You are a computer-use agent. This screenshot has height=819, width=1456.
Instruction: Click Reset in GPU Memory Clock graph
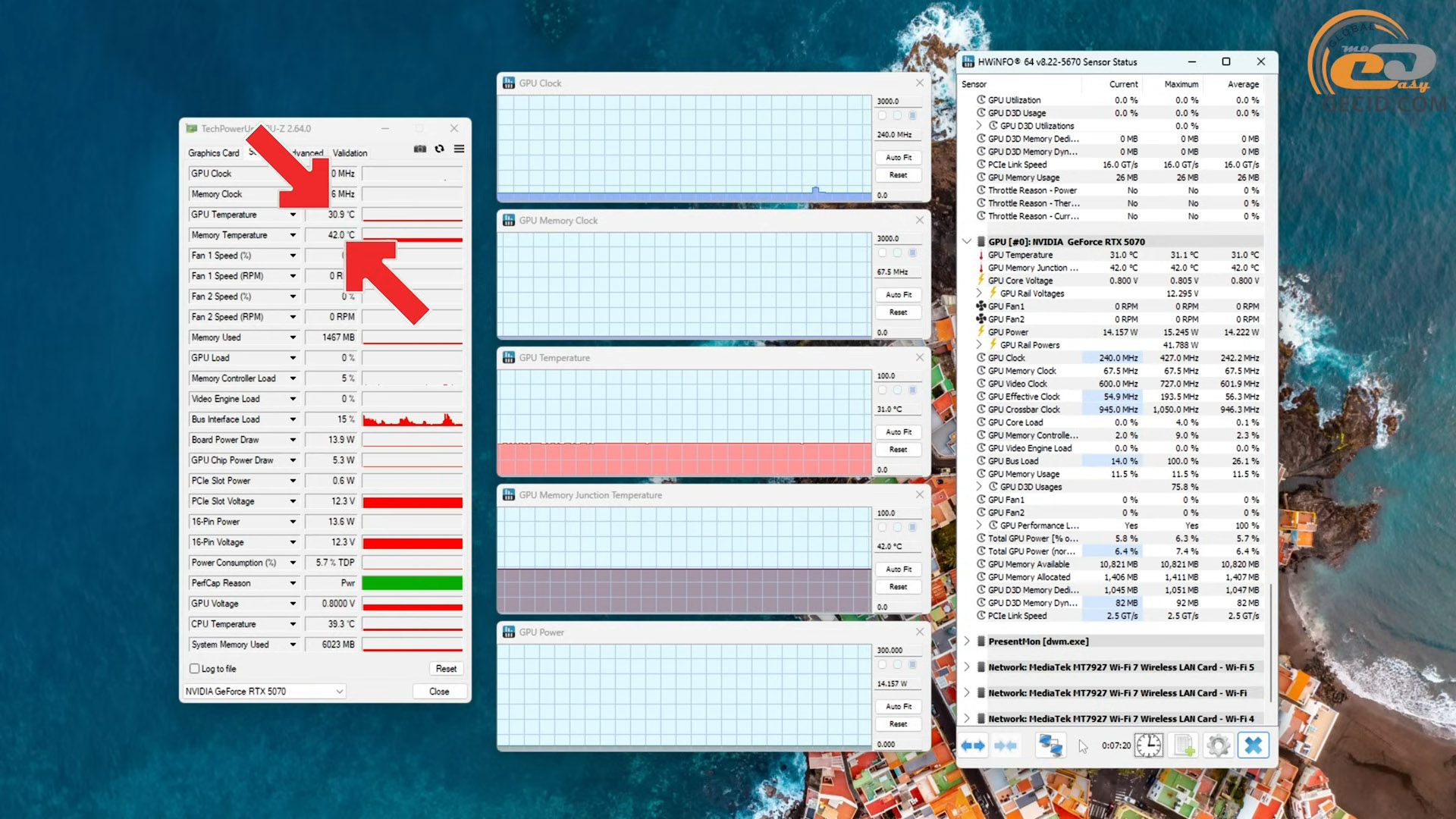coord(899,312)
